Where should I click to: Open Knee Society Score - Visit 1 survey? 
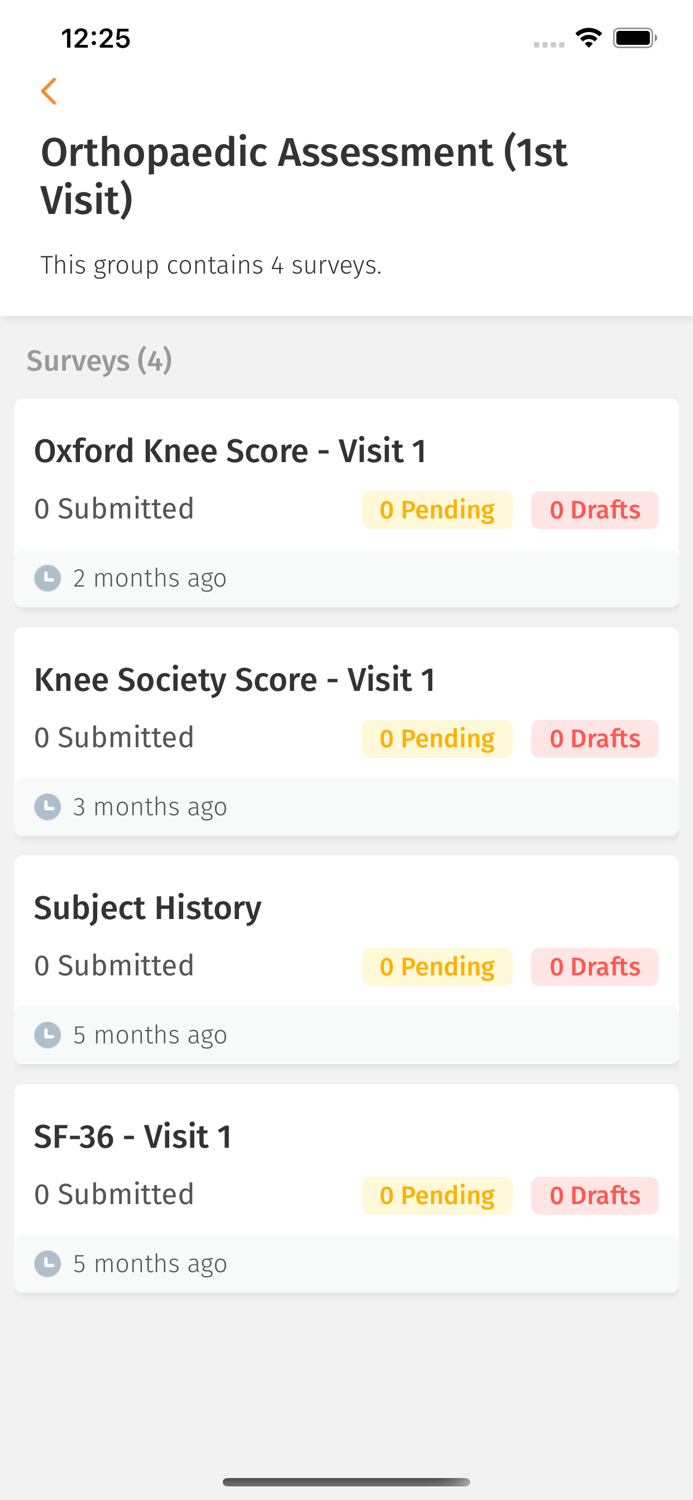pos(234,680)
